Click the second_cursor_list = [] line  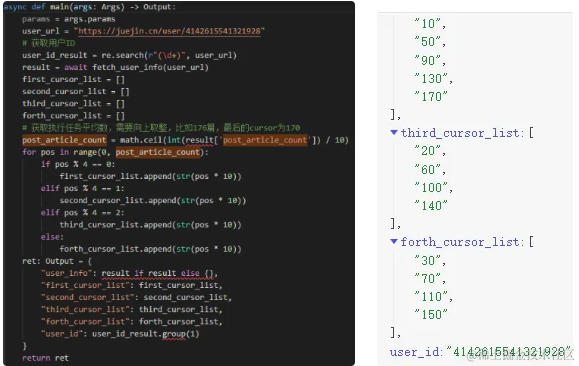(76, 92)
